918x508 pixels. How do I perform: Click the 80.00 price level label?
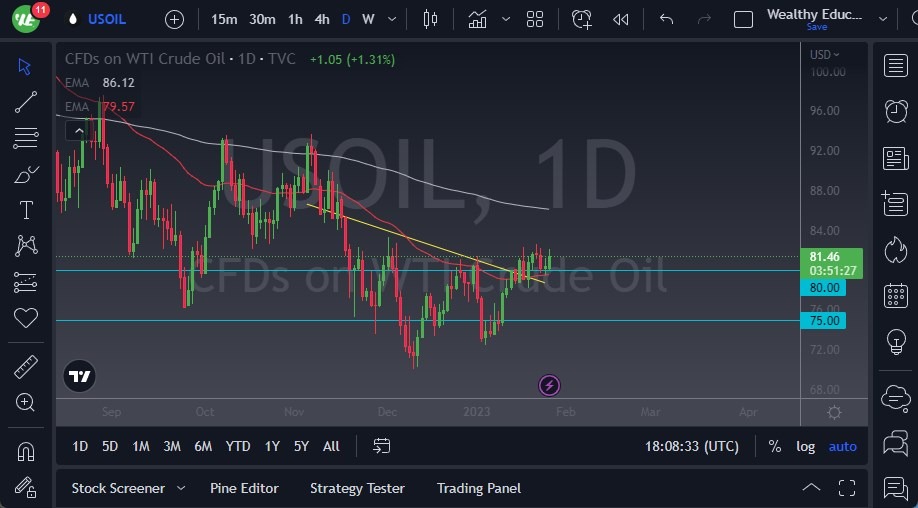826,288
